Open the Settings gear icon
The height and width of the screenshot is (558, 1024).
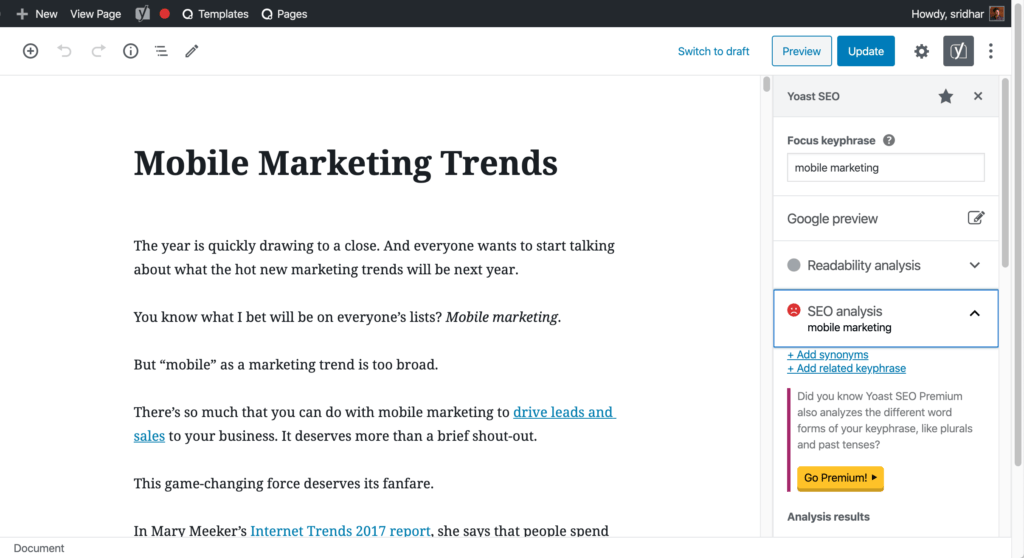[921, 51]
